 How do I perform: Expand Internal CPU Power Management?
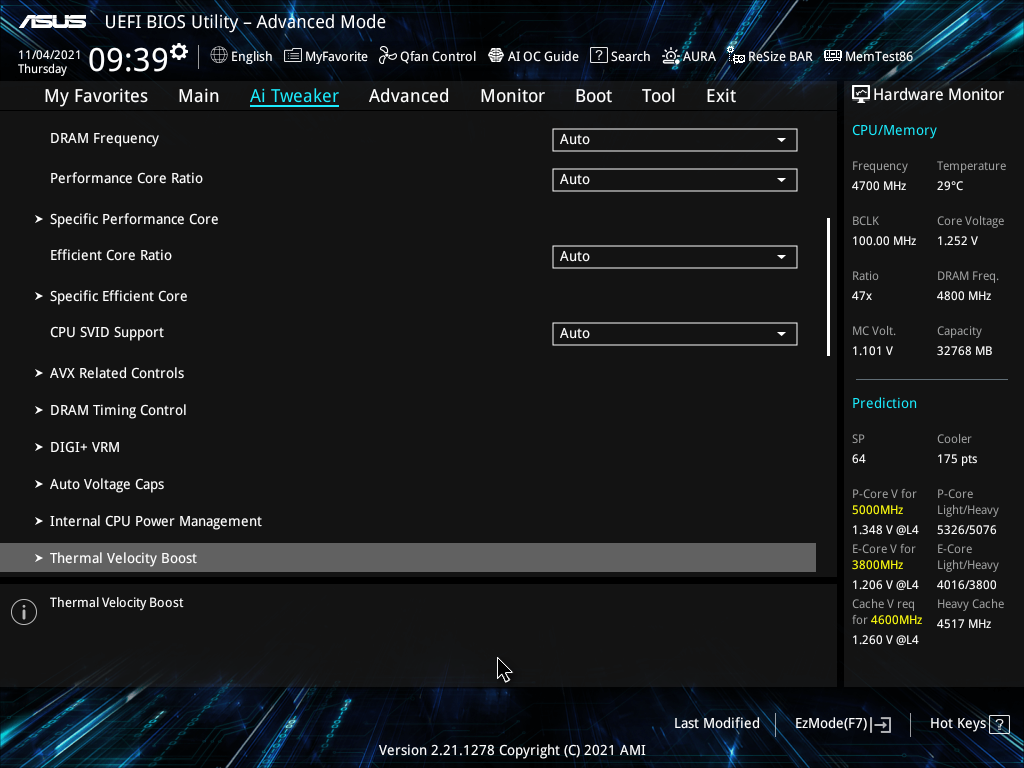[x=155, y=521]
